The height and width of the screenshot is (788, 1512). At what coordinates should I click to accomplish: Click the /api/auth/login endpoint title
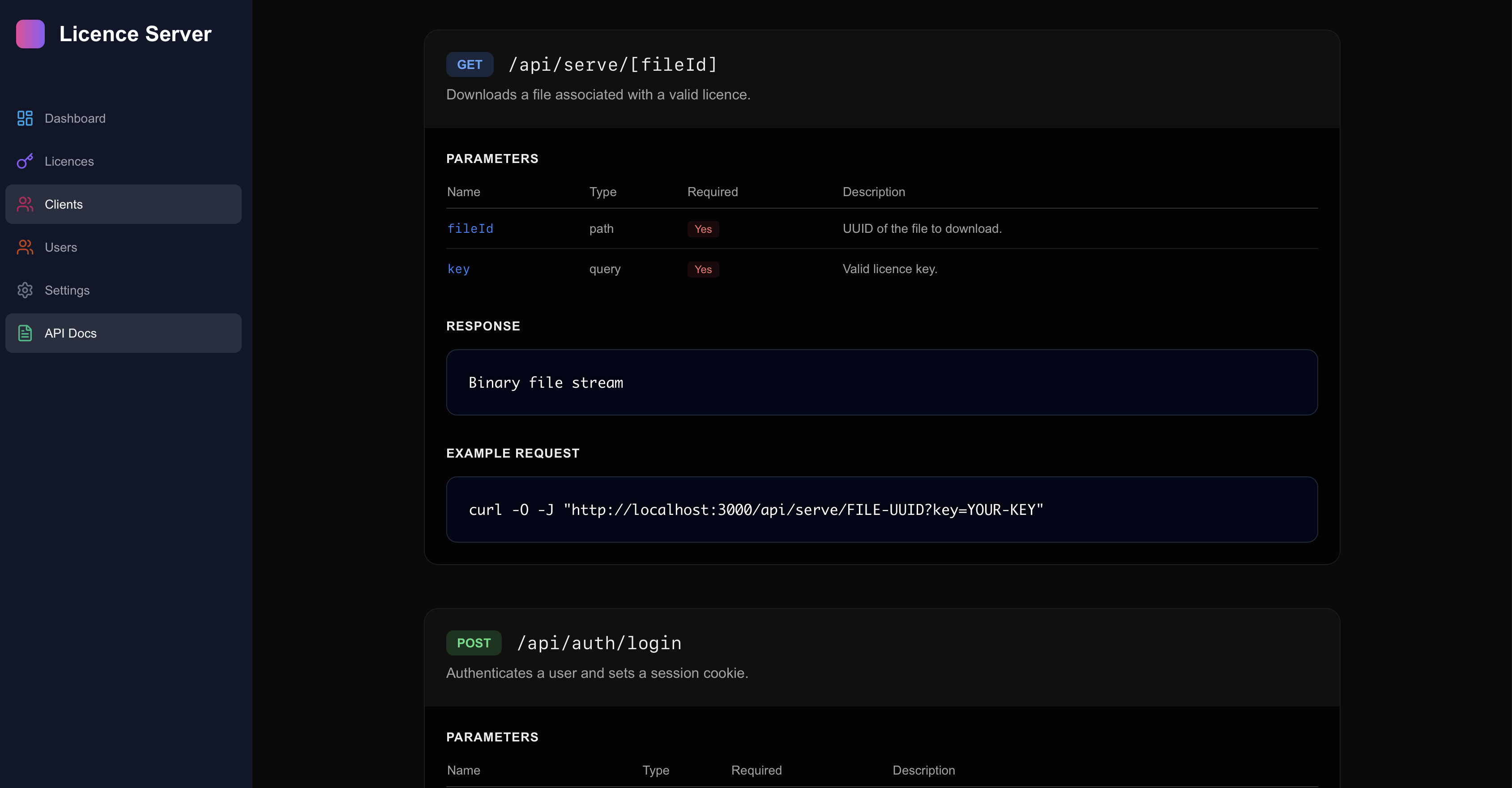[599, 642]
